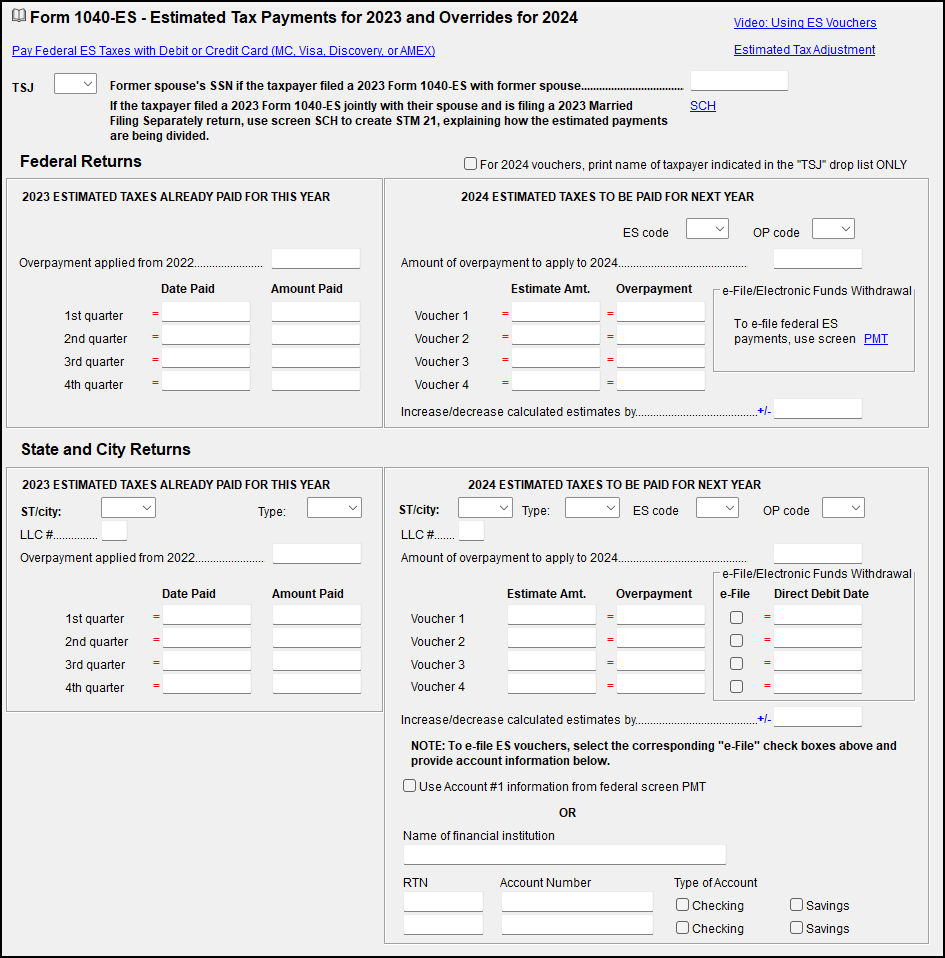The height and width of the screenshot is (958, 945).
Task: Open ST/city dropdown in state 2024 section
Action: click(x=485, y=508)
